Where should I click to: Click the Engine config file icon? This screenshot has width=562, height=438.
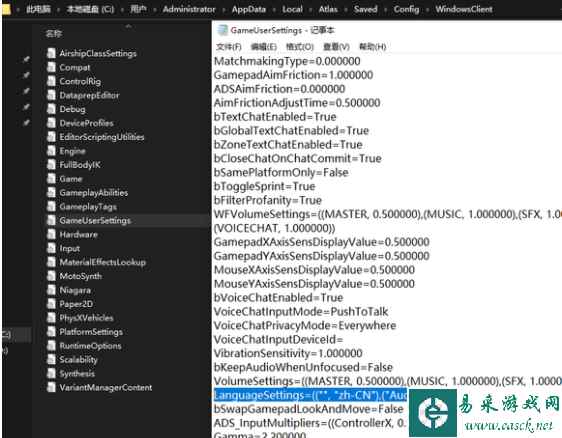pos(52,151)
